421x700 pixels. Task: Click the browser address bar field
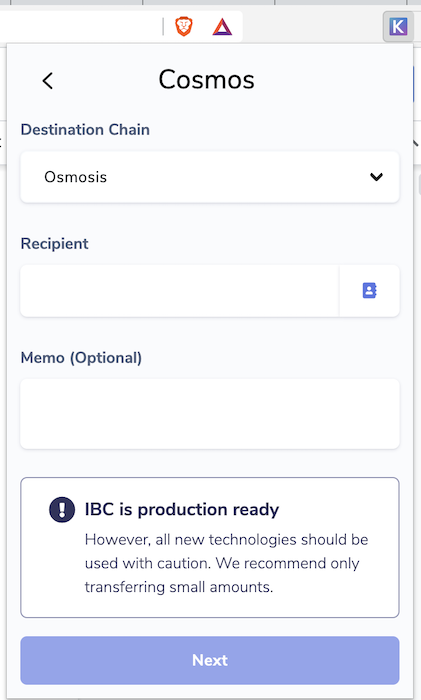pos(80,26)
